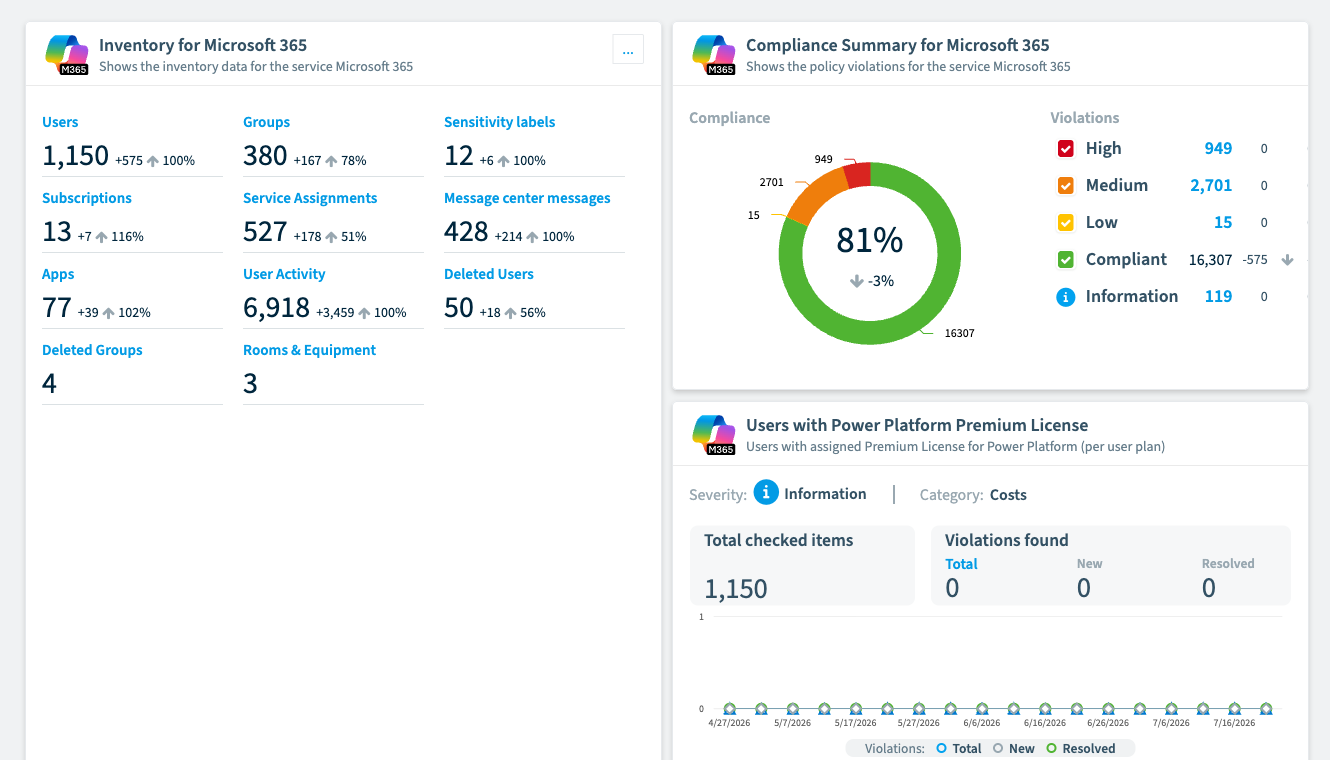Click the Information icon in Violations list
This screenshot has width=1330, height=760.
click(x=1066, y=297)
